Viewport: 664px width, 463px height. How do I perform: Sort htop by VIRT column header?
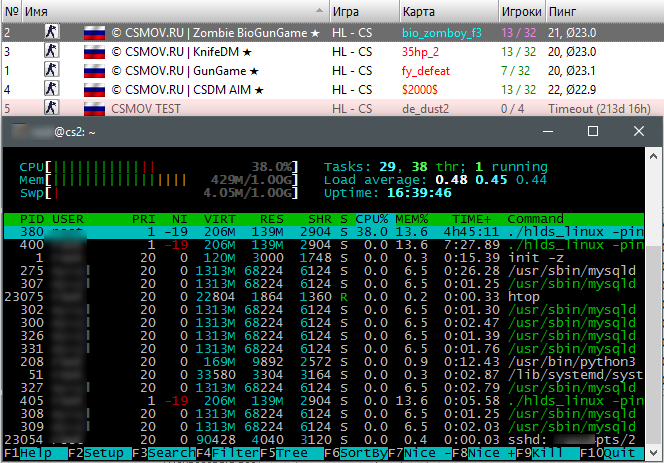click(219, 219)
